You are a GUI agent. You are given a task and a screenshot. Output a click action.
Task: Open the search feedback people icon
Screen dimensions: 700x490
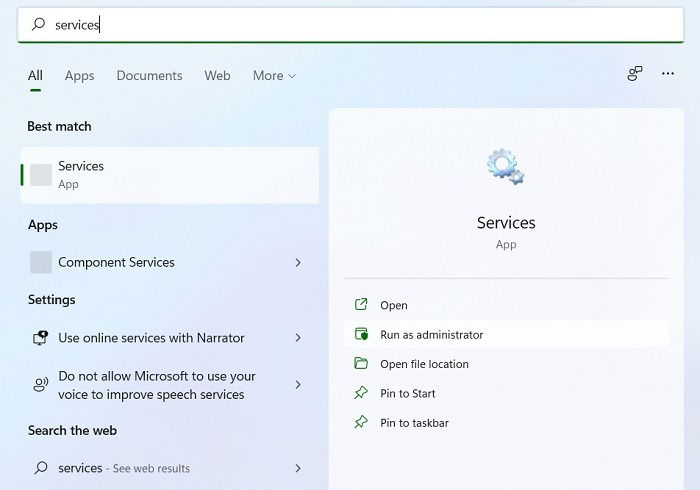pos(634,73)
